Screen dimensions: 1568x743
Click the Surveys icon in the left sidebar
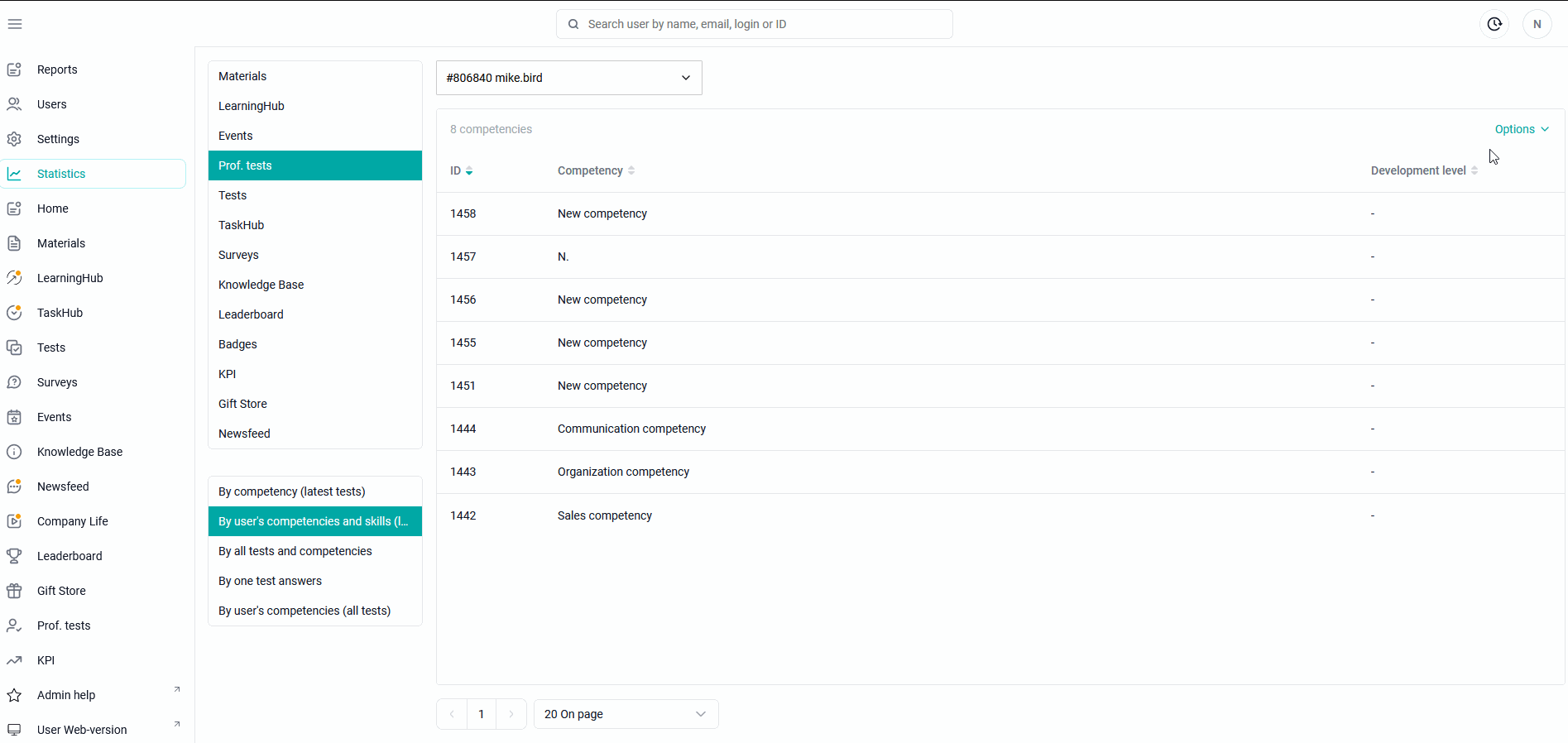[14, 382]
